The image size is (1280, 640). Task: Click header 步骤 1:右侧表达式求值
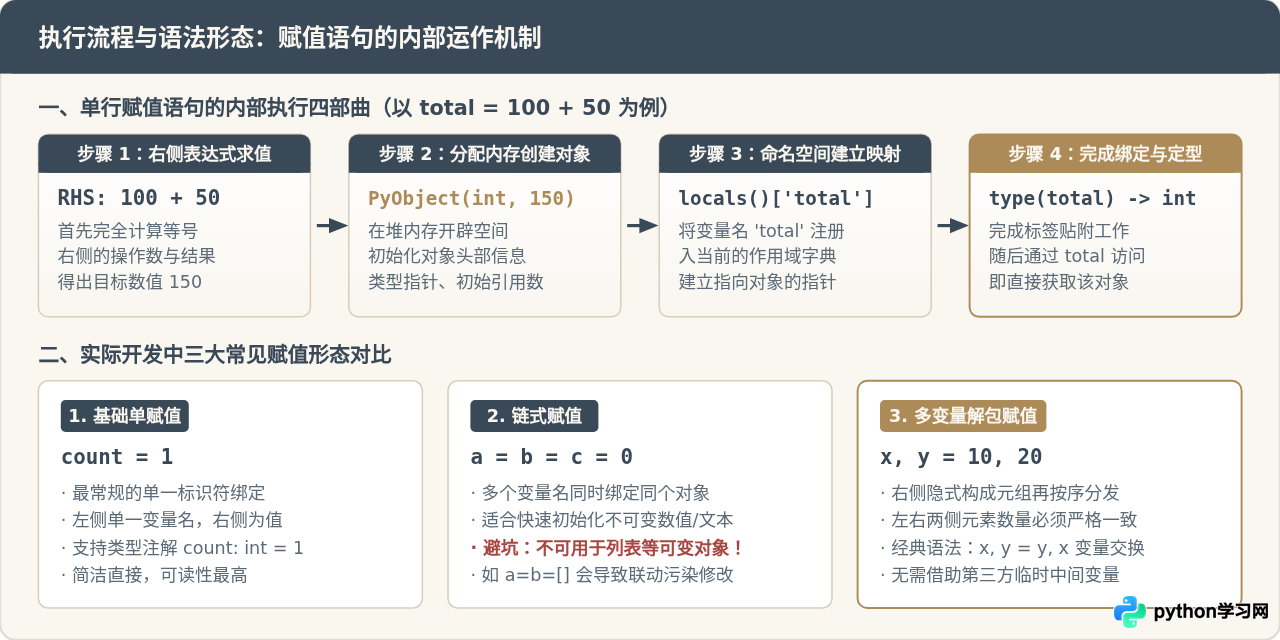[x=174, y=154]
